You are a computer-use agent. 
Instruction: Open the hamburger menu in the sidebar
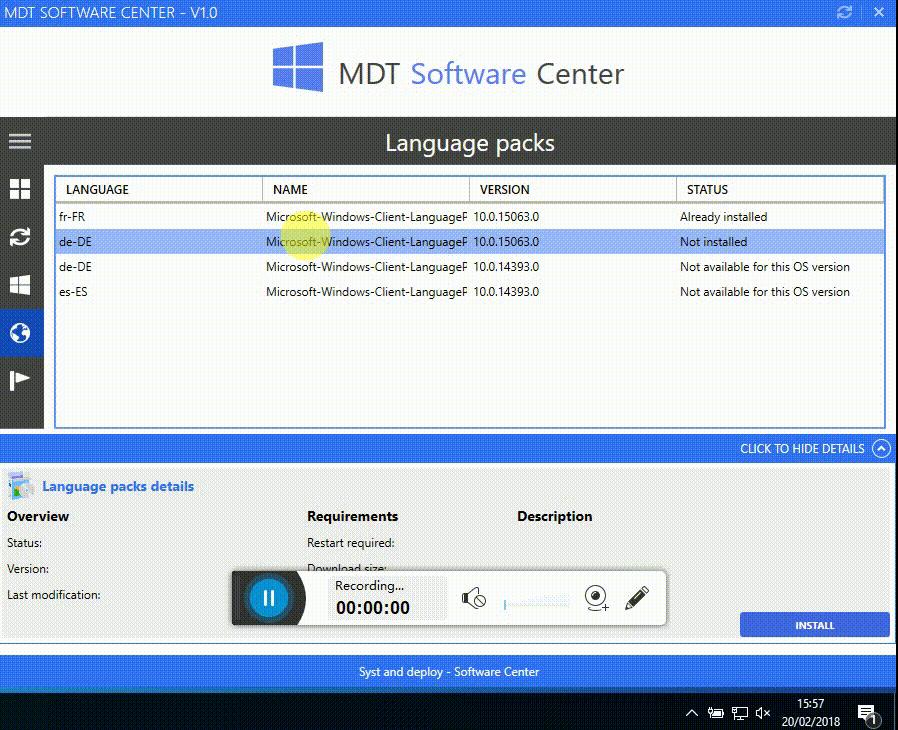(20, 141)
